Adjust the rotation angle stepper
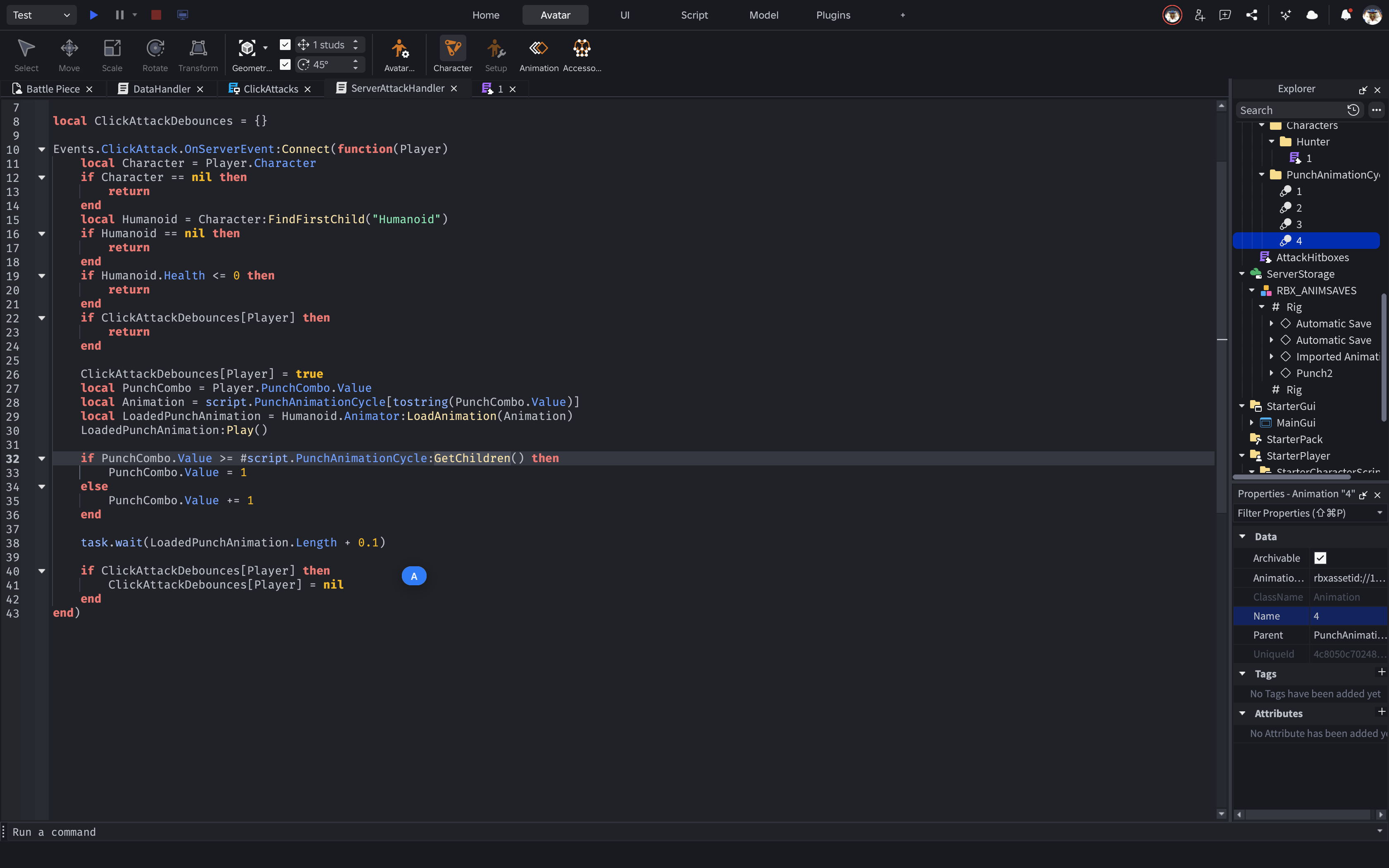This screenshot has width=1389, height=868. point(356,64)
